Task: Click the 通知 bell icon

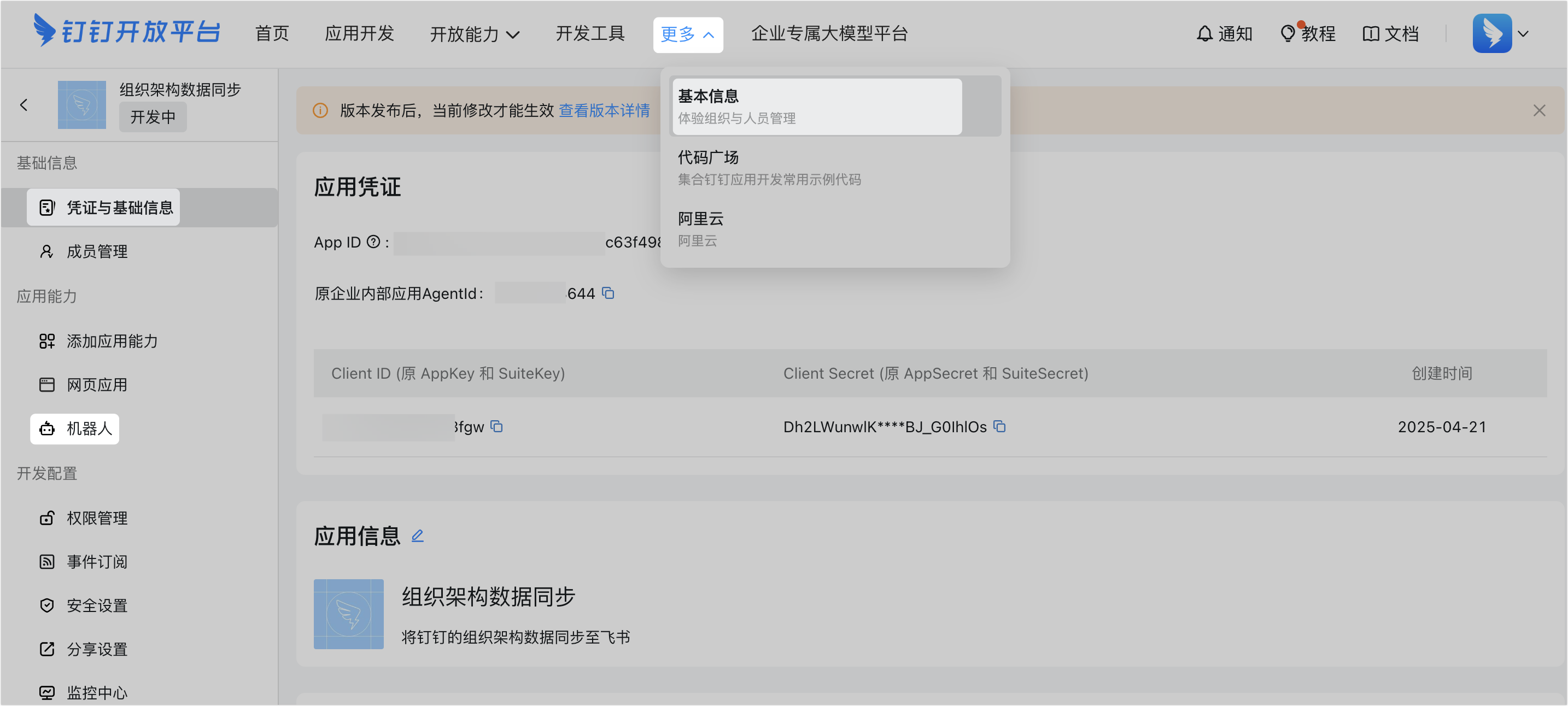Action: point(1204,33)
